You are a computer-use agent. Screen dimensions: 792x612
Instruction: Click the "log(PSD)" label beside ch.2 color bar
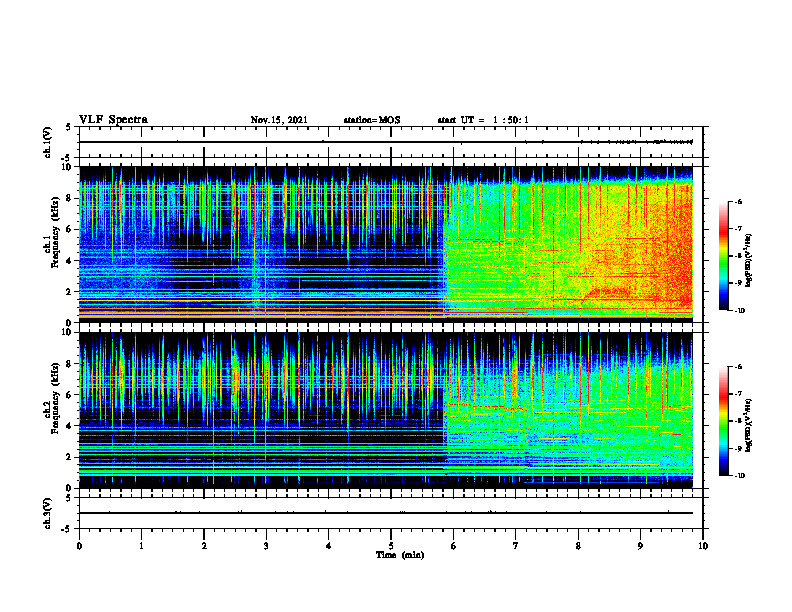click(748, 426)
